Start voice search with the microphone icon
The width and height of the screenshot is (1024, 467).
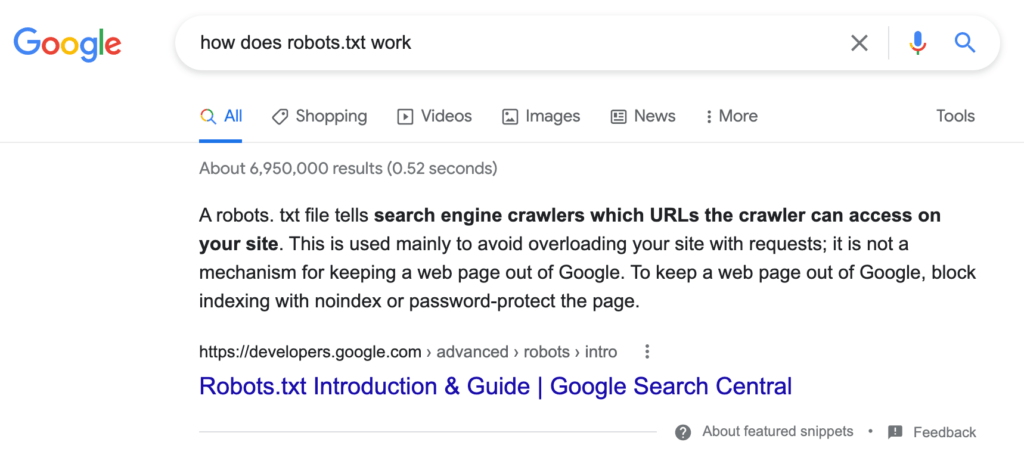pyautogui.click(x=917, y=42)
